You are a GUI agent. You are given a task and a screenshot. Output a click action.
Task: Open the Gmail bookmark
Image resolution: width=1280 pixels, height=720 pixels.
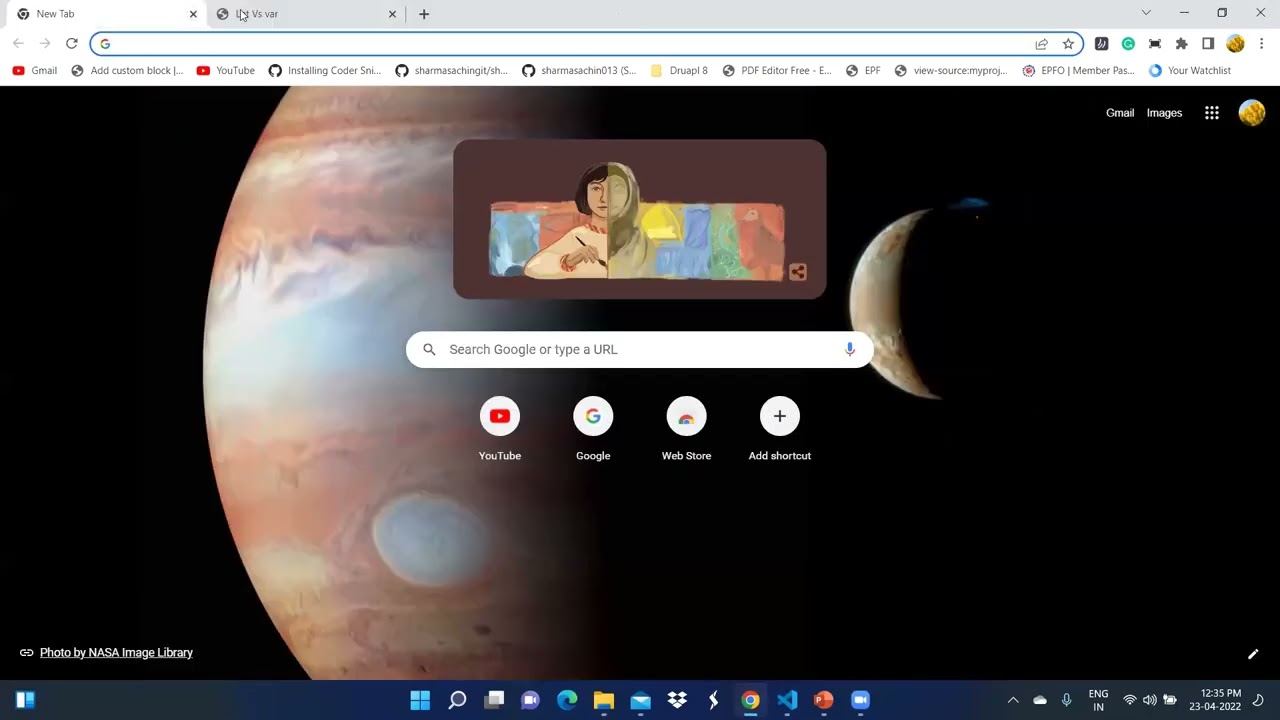coord(35,71)
